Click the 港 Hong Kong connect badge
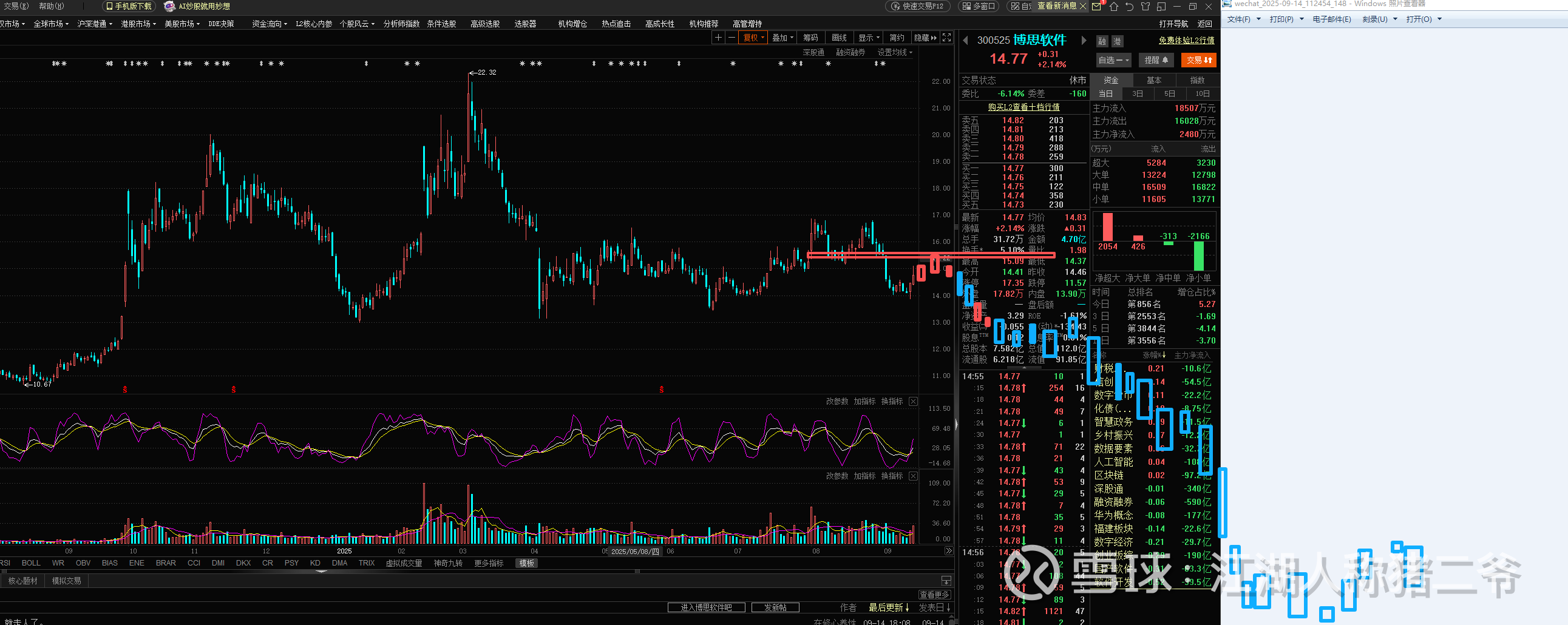 1117,41
